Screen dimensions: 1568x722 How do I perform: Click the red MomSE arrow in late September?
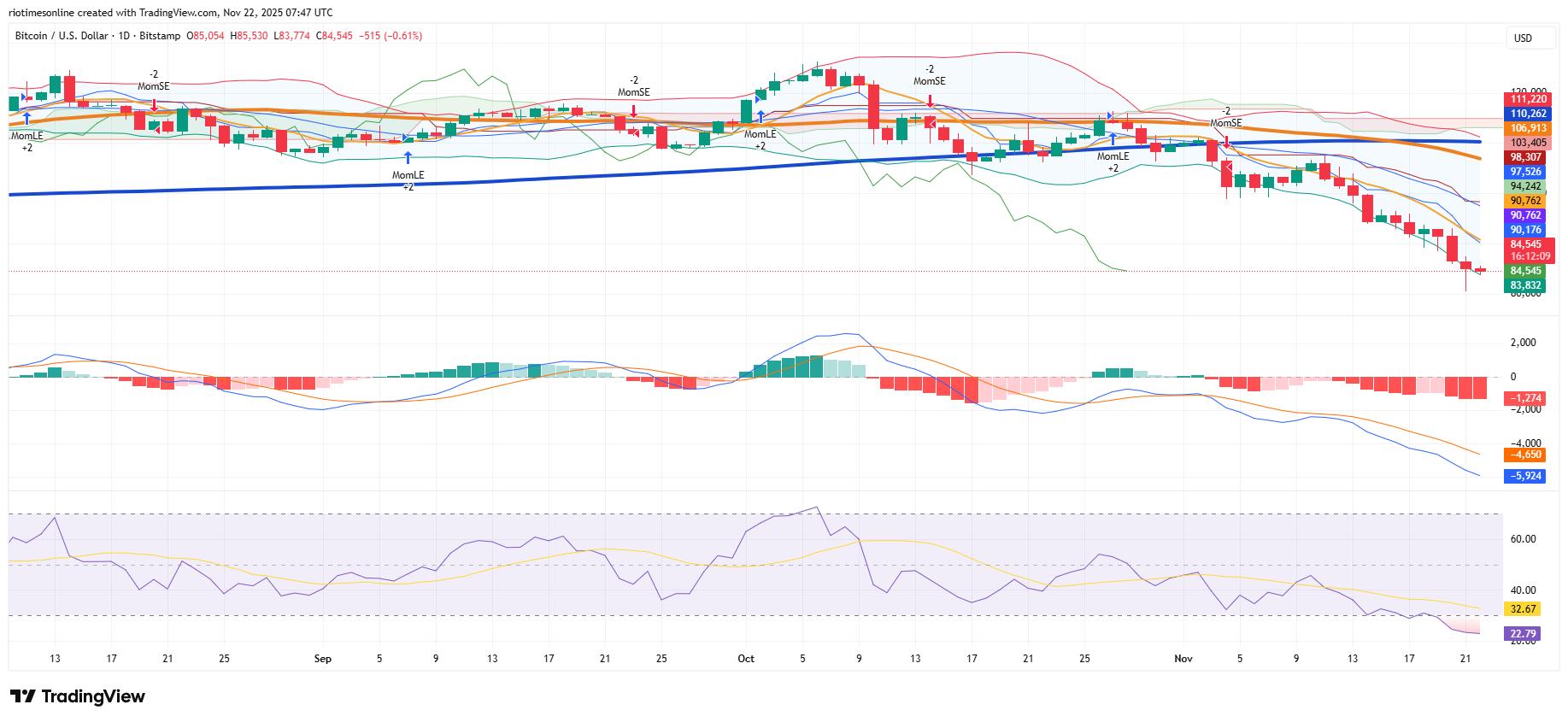click(634, 111)
